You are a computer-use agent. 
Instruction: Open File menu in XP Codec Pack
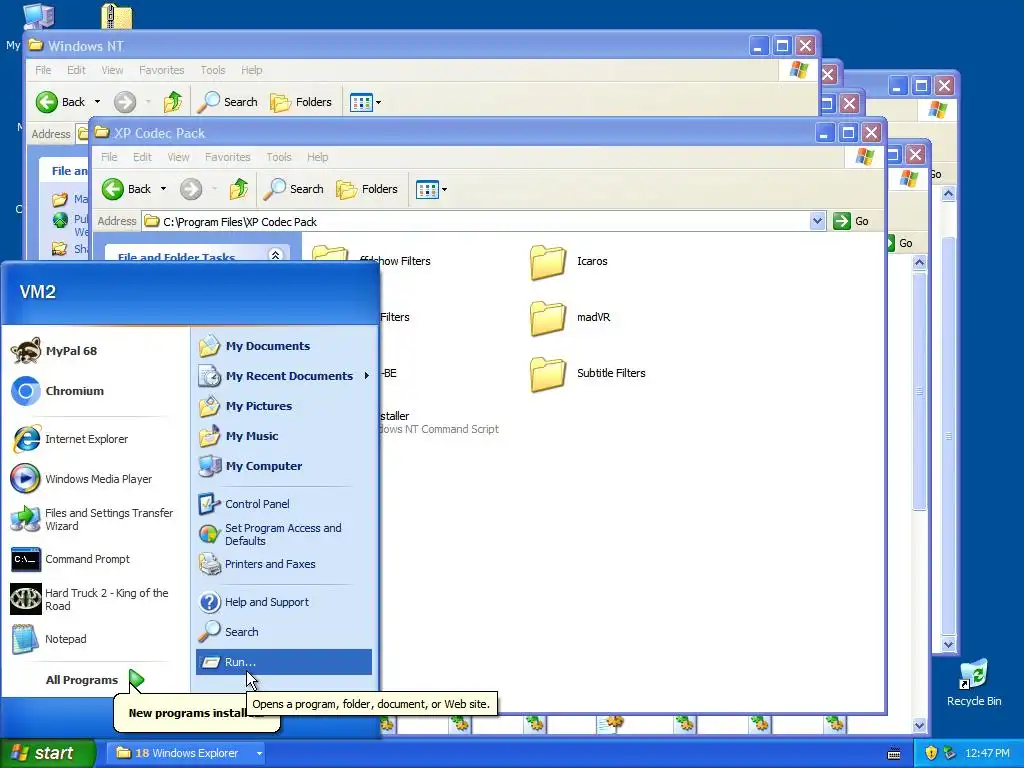(109, 157)
